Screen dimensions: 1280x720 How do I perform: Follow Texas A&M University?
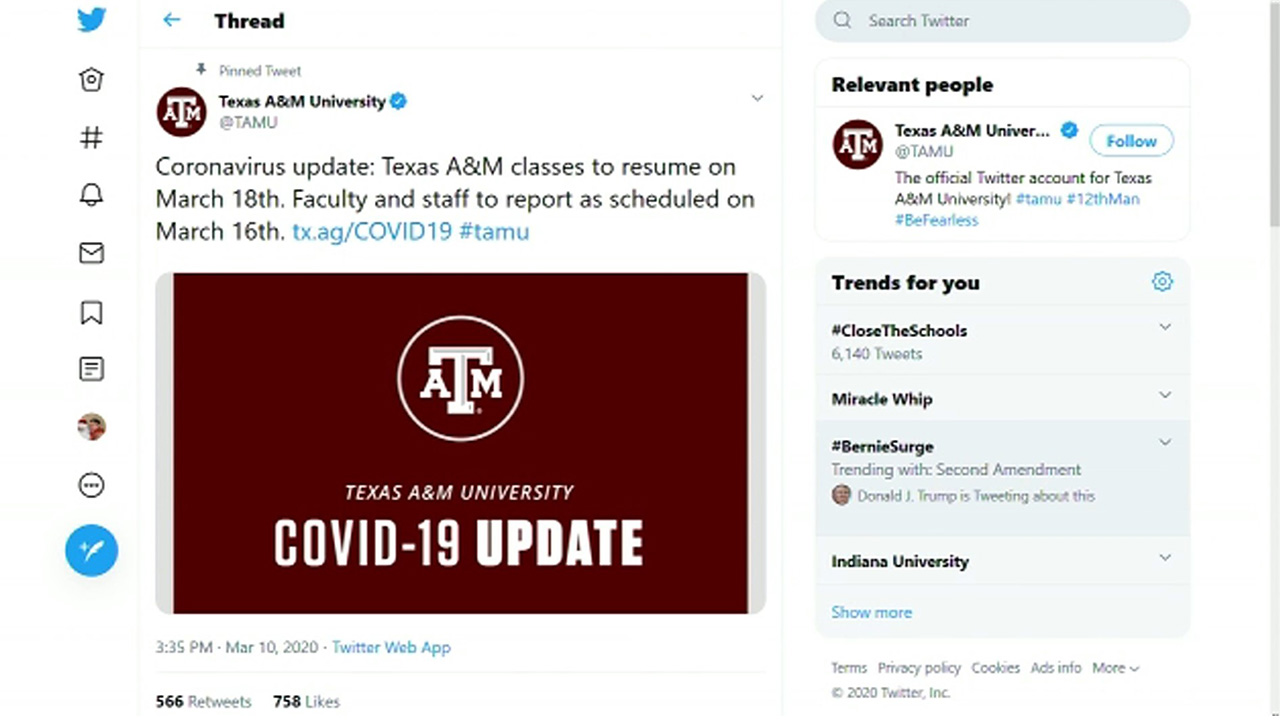[1131, 141]
